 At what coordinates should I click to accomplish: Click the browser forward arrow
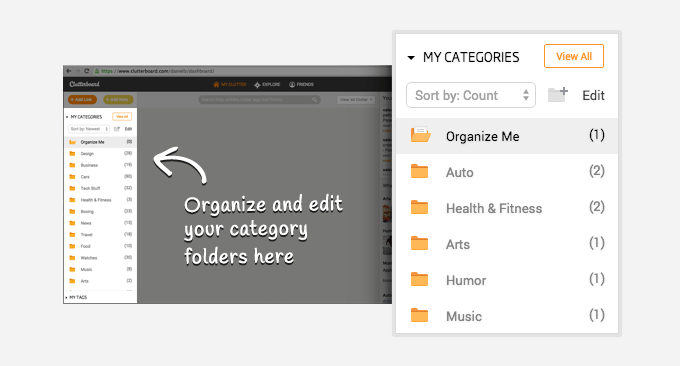click(77, 71)
